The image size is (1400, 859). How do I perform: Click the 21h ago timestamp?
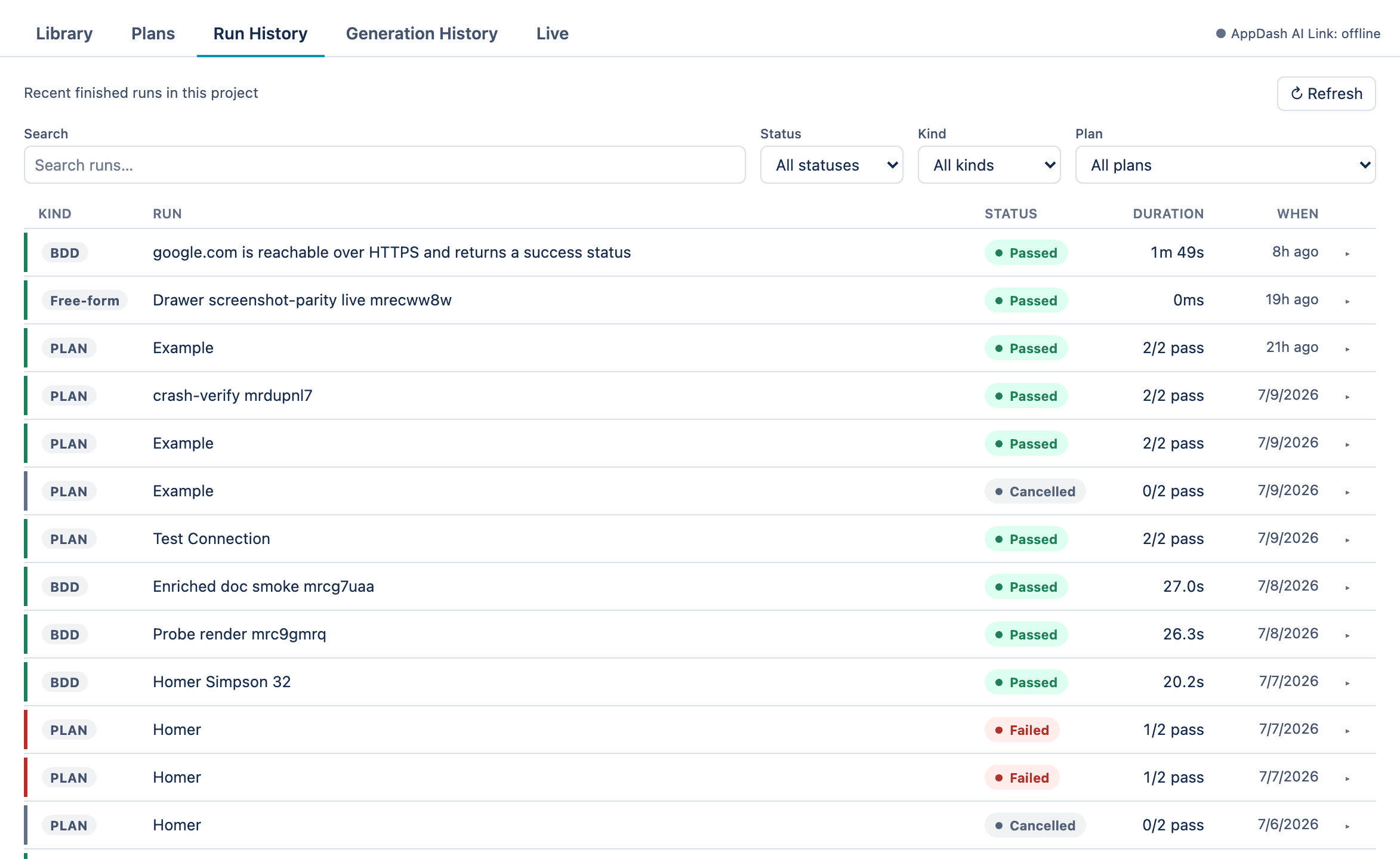pos(1292,347)
